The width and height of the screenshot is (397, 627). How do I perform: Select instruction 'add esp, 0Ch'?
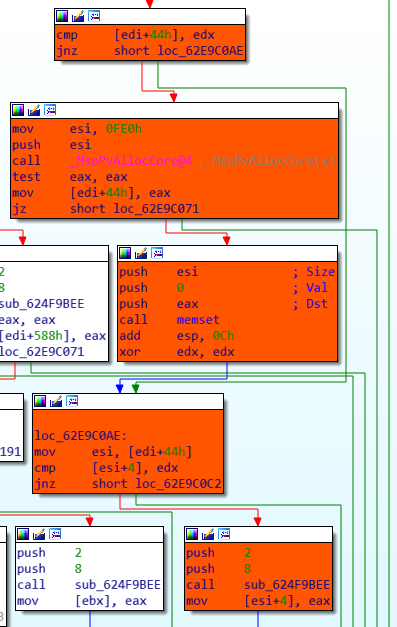pos(177,336)
